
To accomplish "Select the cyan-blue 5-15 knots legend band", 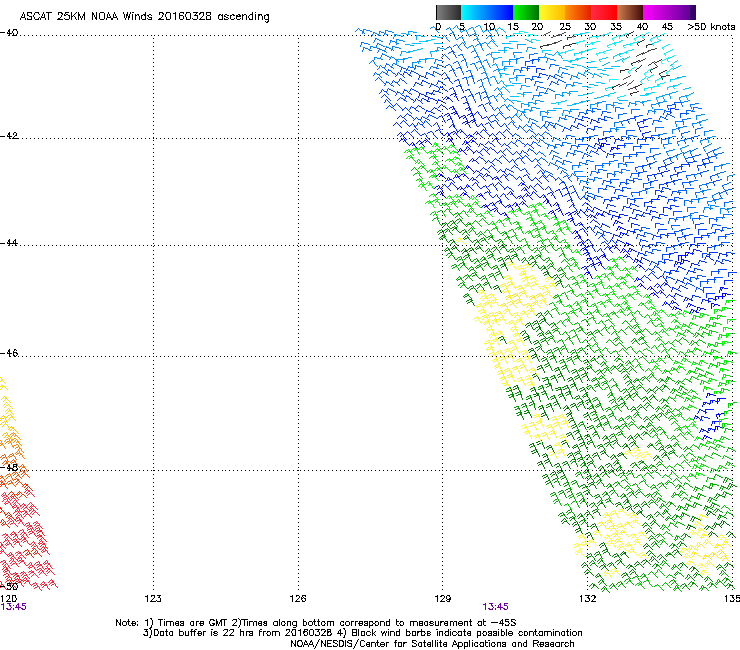I will pos(487,12).
